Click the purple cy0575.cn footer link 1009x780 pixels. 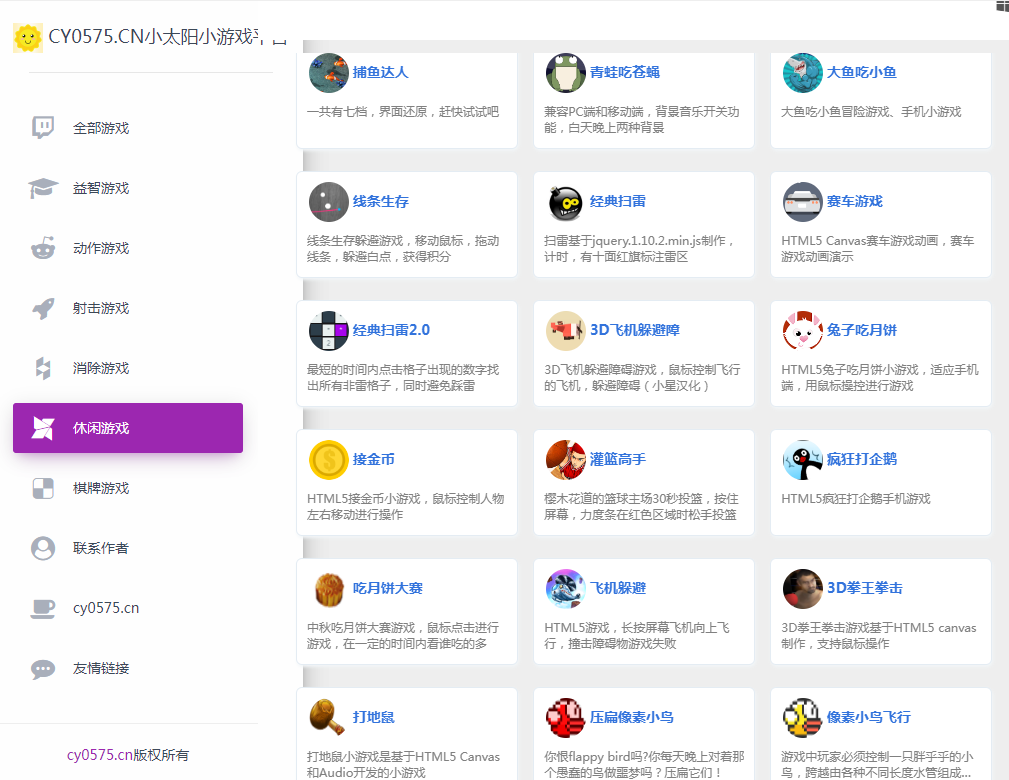100,754
